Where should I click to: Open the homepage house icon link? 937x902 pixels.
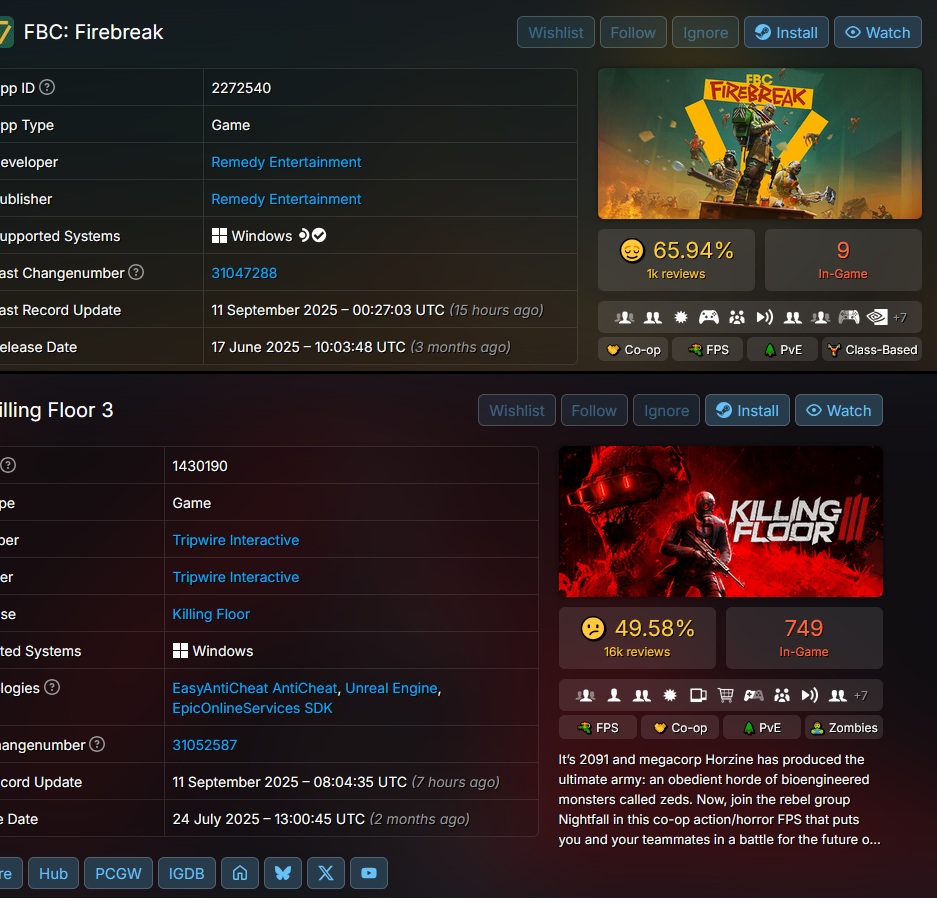coord(240,873)
